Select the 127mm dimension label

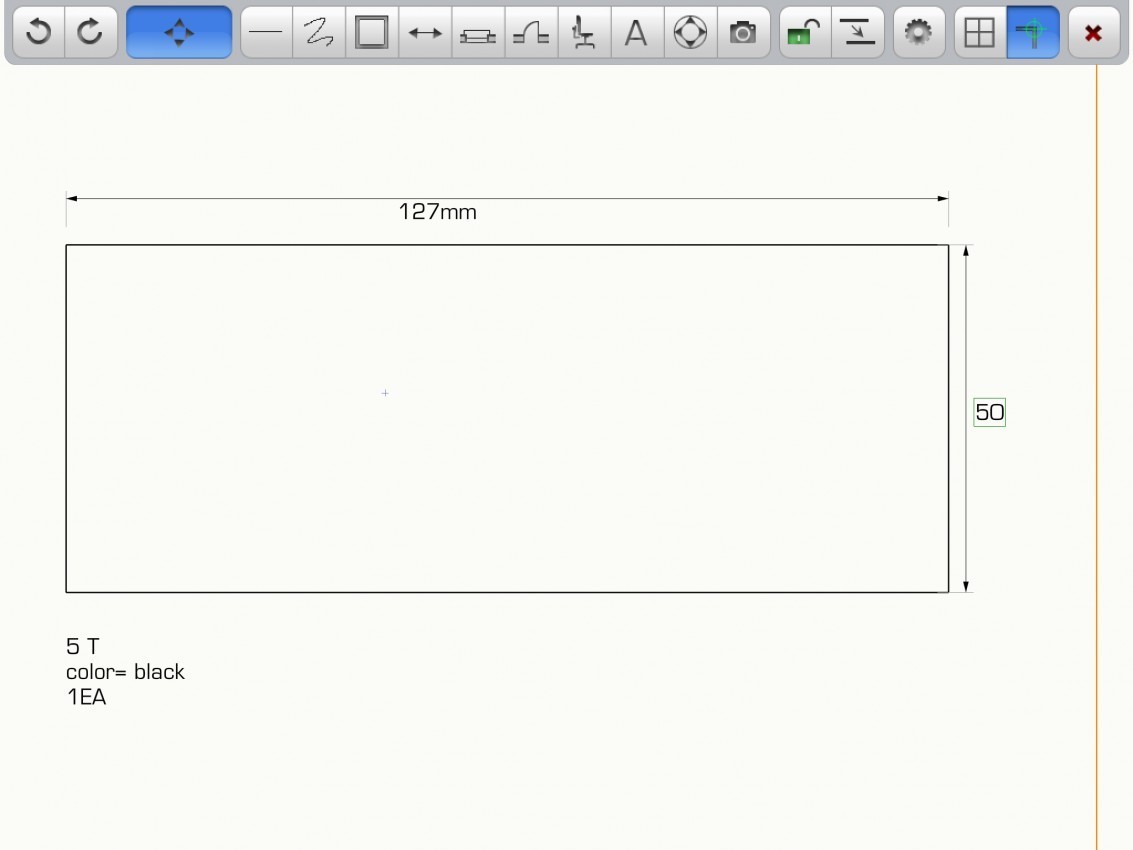coord(437,212)
